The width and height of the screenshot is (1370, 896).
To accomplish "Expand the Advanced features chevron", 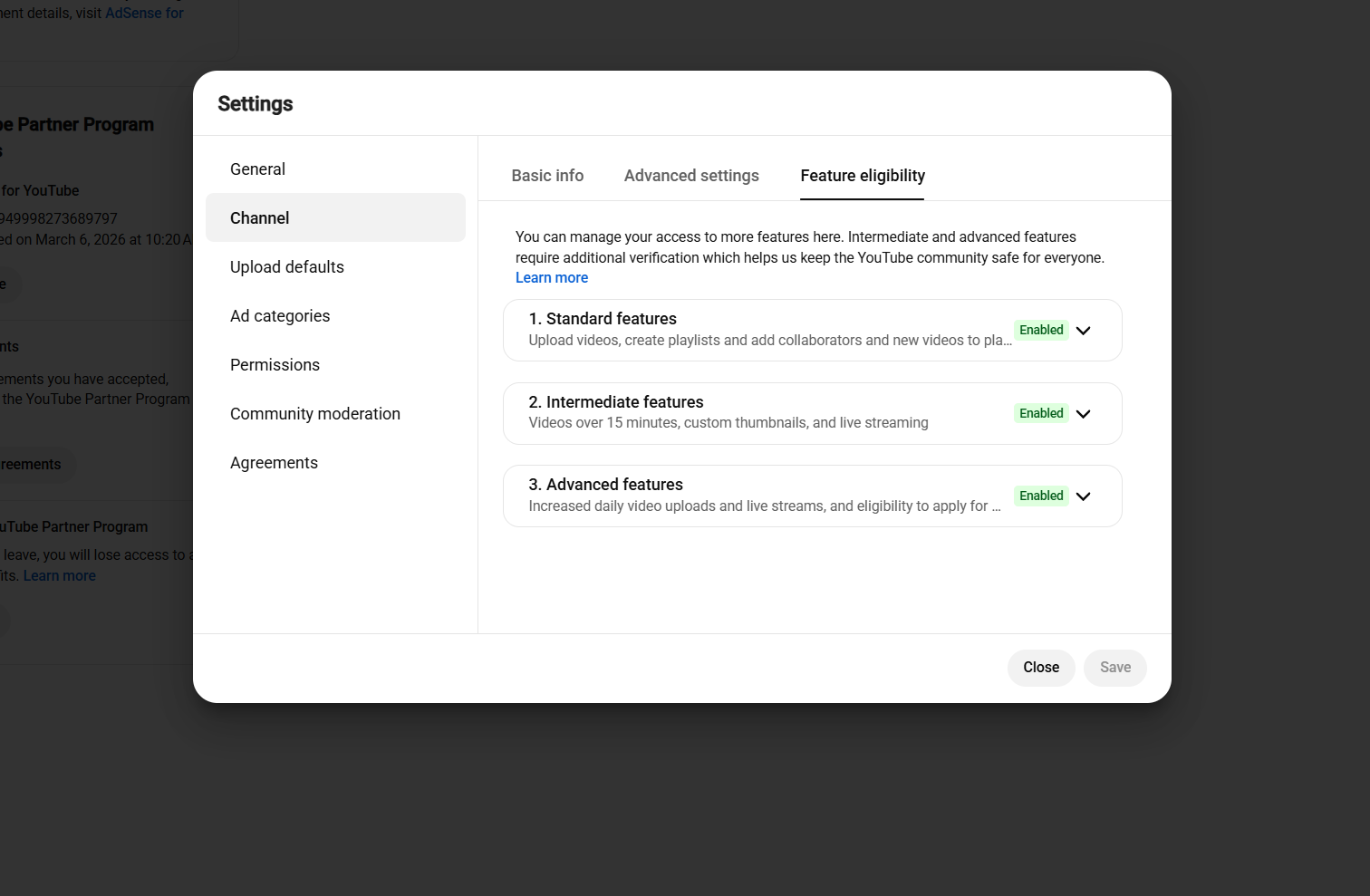I will 1083,496.
